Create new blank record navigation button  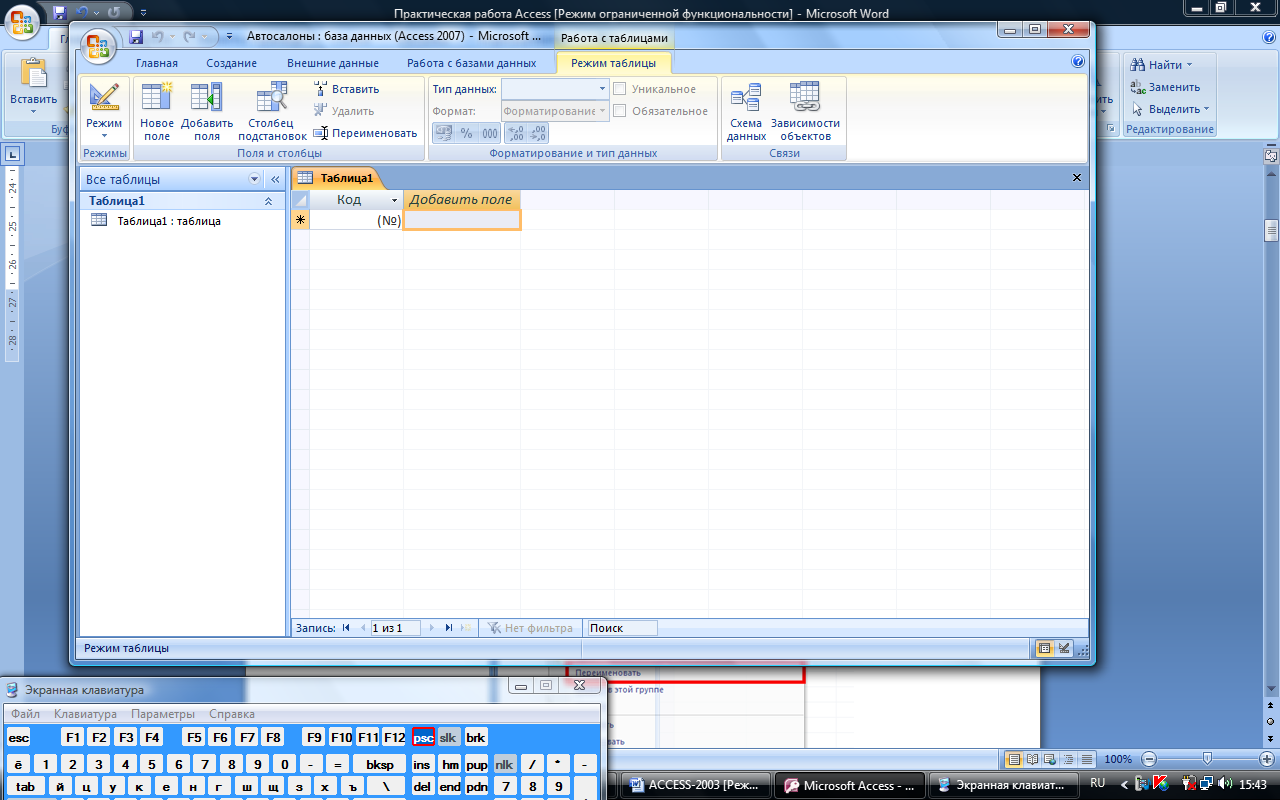(x=465, y=628)
